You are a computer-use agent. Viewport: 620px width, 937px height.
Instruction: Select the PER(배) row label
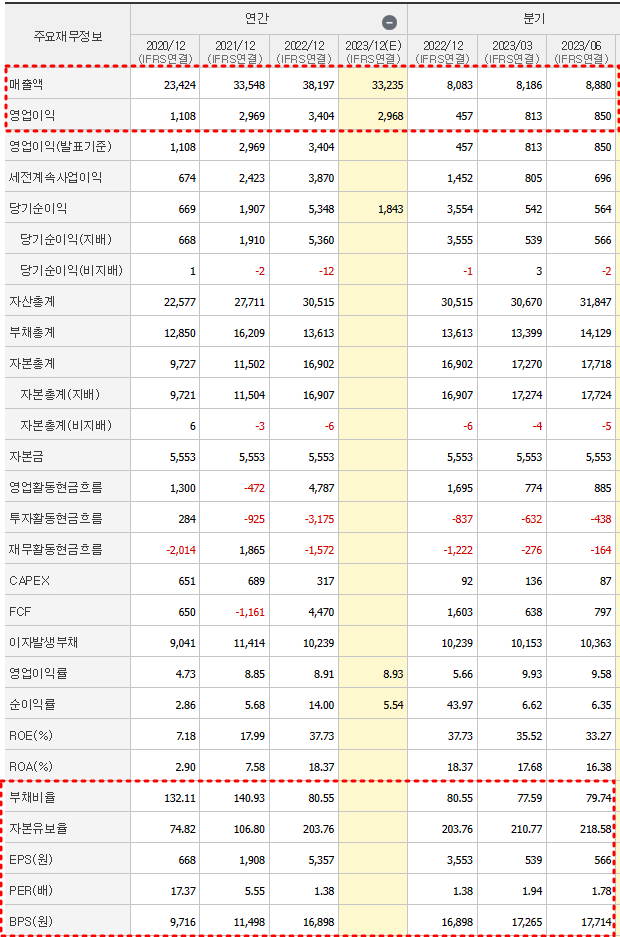coord(30,891)
